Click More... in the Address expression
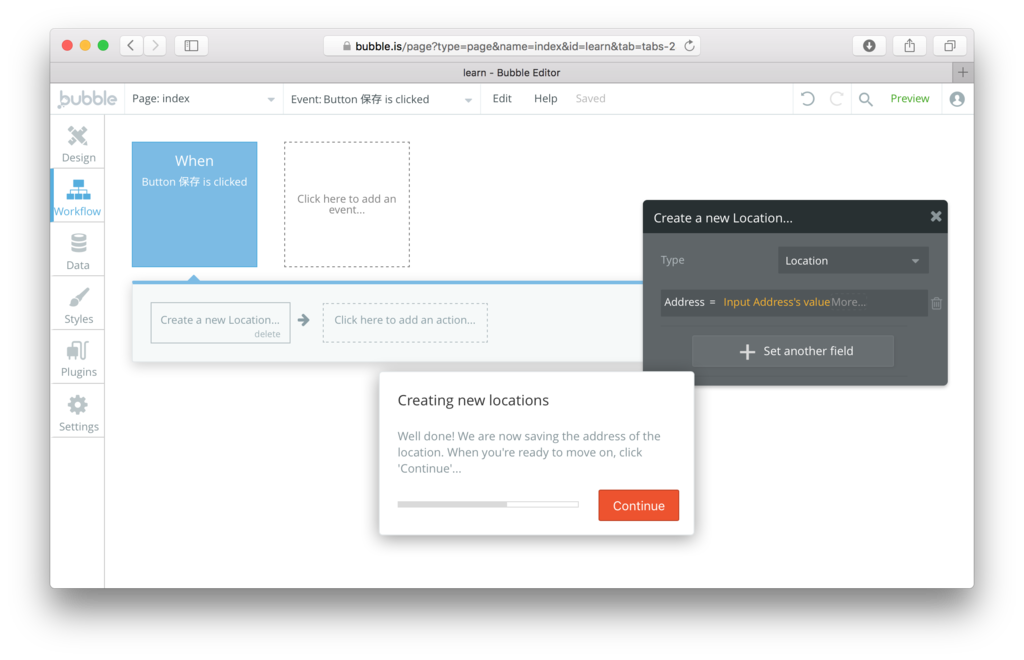1024x660 pixels. (848, 302)
